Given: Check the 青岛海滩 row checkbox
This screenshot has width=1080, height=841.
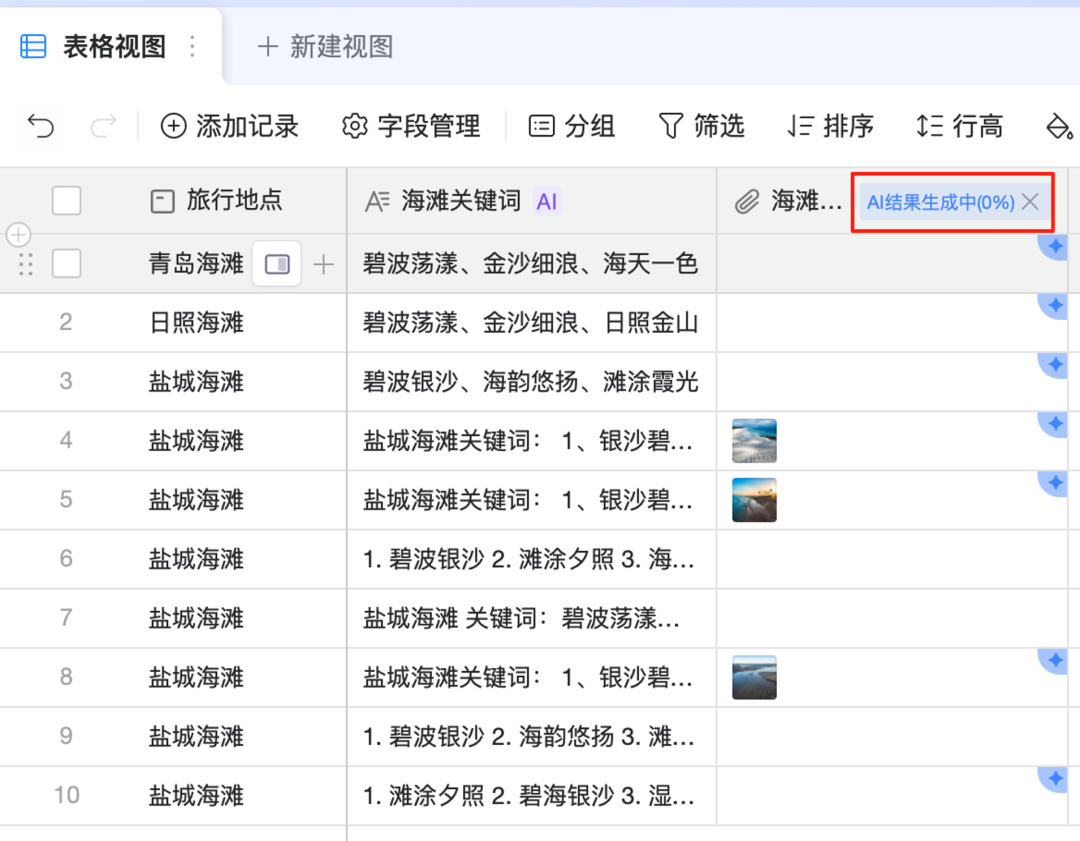Looking at the screenshot, I should [x=66, y=264].
